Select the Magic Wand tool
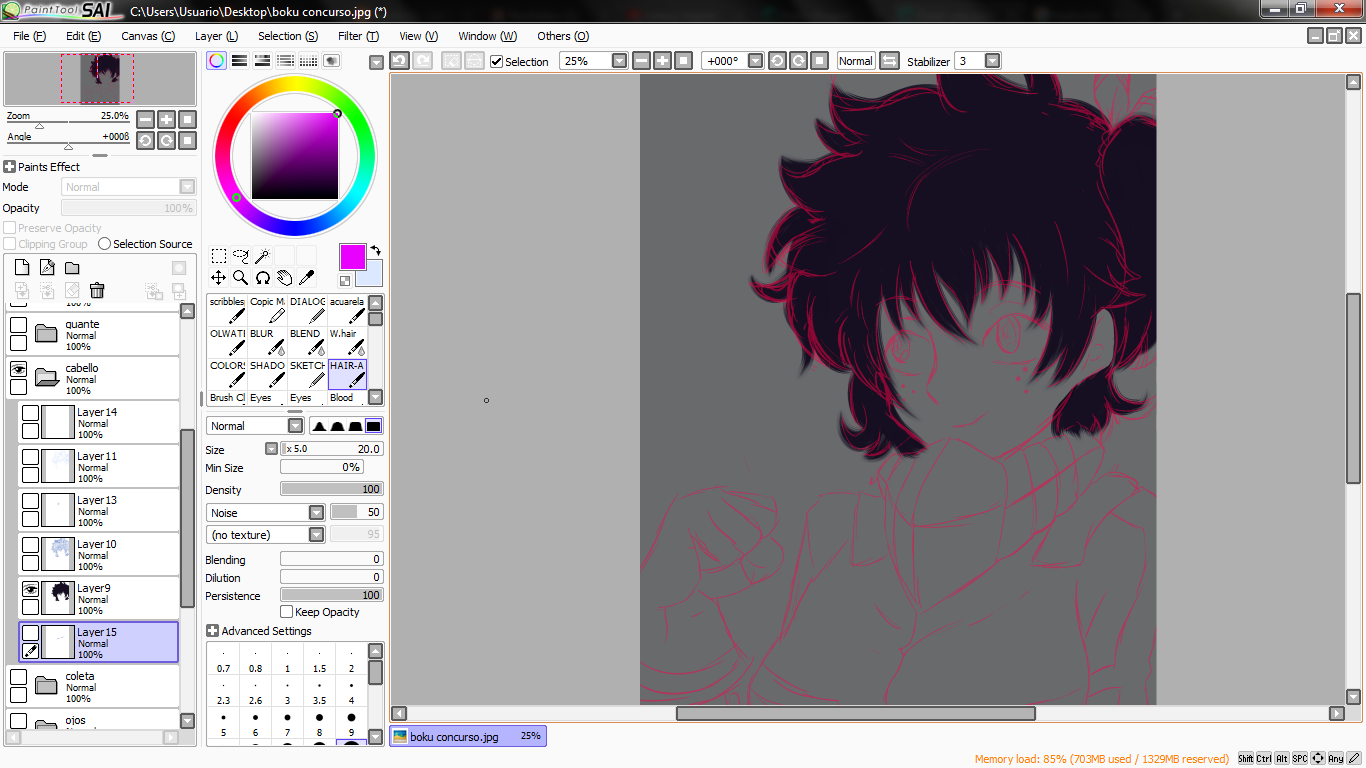 point(262,256)
